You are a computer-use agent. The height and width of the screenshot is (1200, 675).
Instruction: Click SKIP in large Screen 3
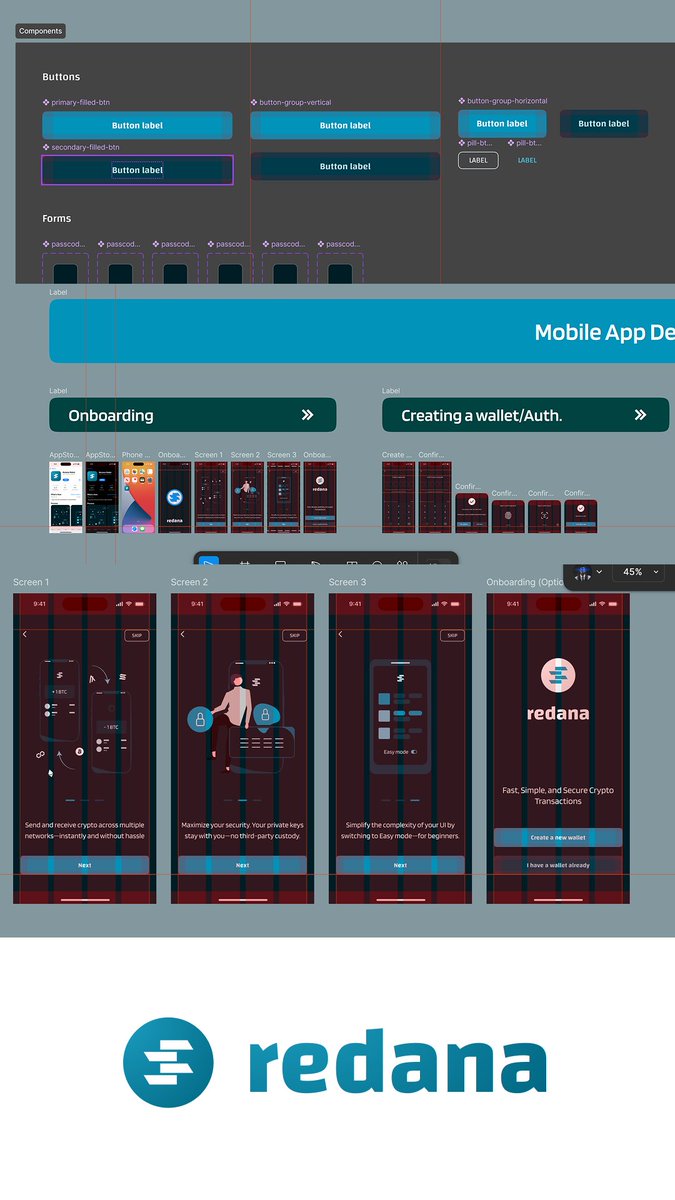click(x=452, y=635)
